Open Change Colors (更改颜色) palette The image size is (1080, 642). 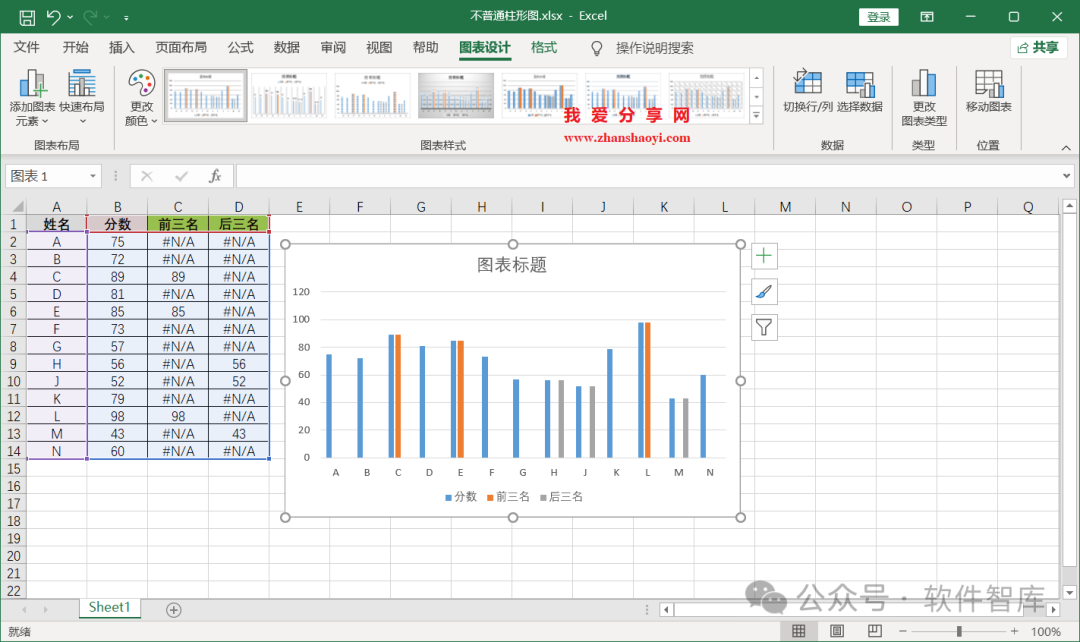click(141, 98)
